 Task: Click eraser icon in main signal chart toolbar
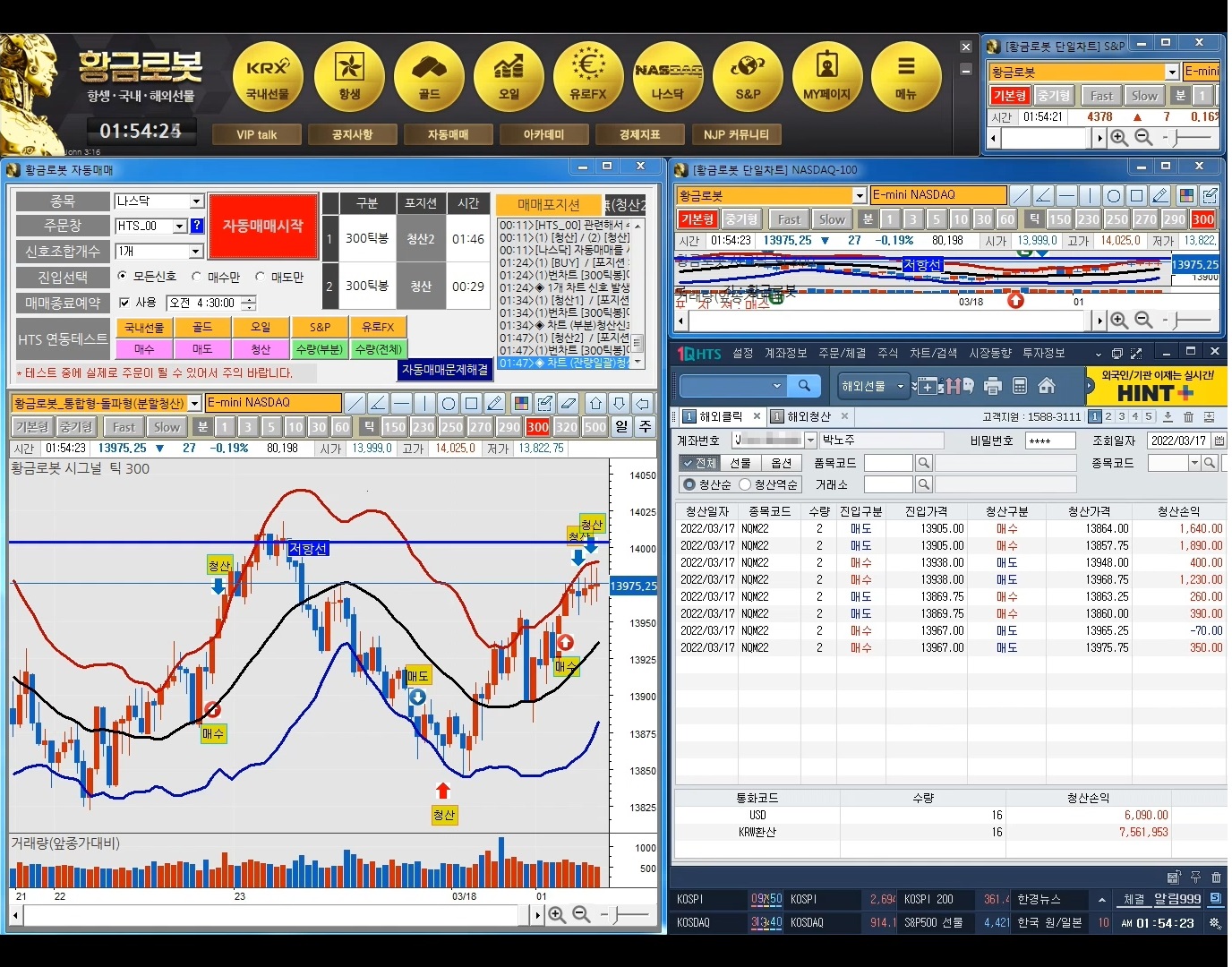pyautogui.click(x=569, y=403)
